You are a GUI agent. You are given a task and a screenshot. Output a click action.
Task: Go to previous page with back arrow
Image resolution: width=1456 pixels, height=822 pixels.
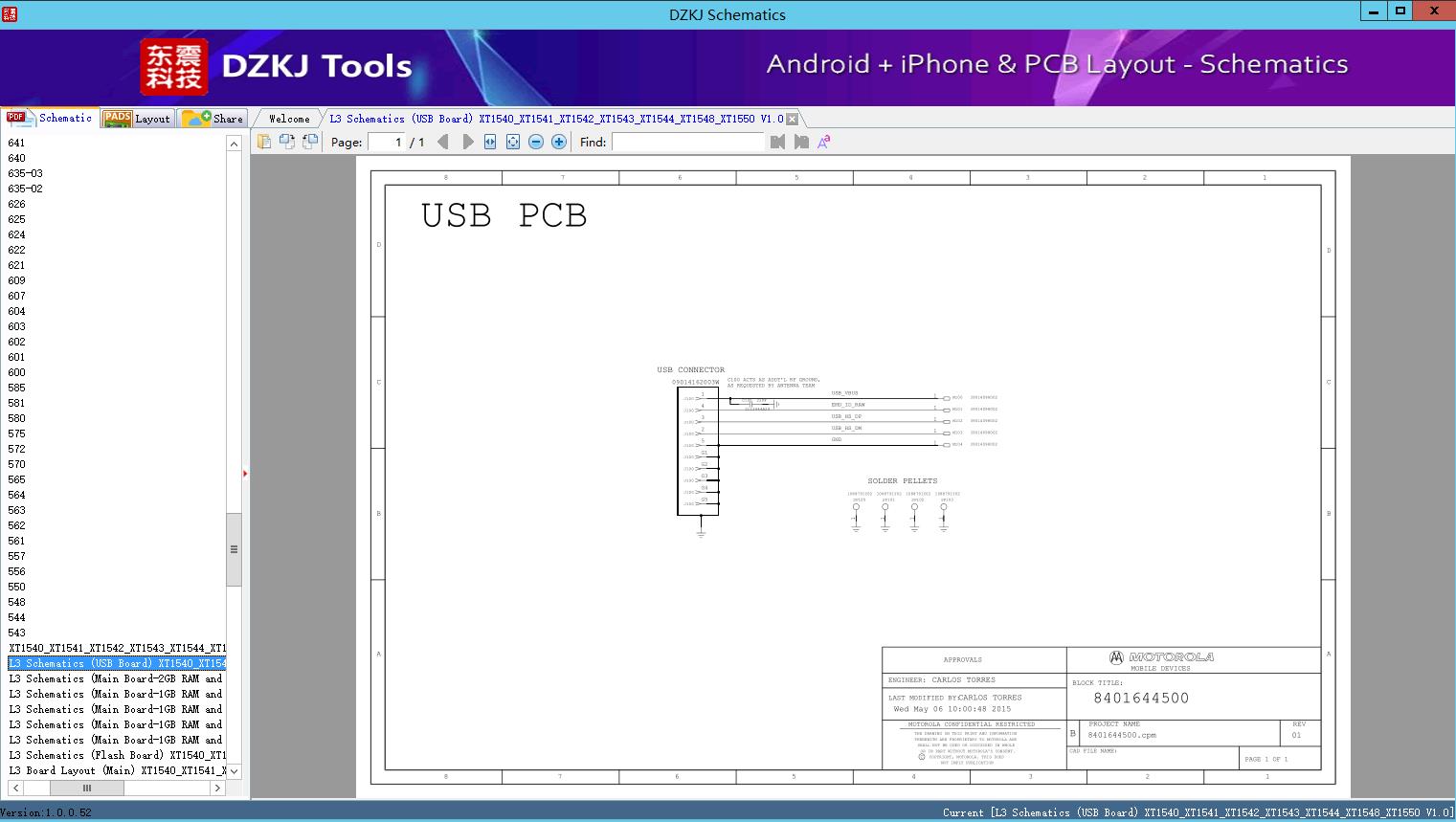442,141
